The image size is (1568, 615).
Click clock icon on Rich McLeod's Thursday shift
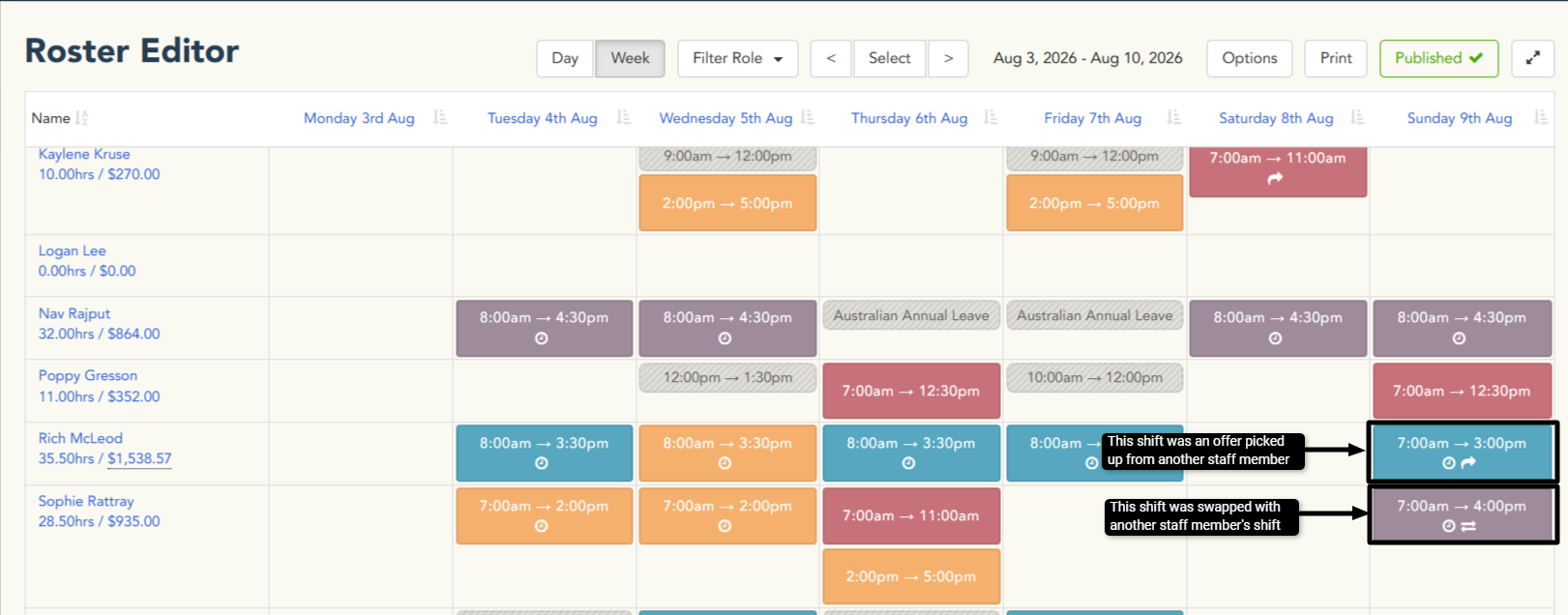point(908,463)
